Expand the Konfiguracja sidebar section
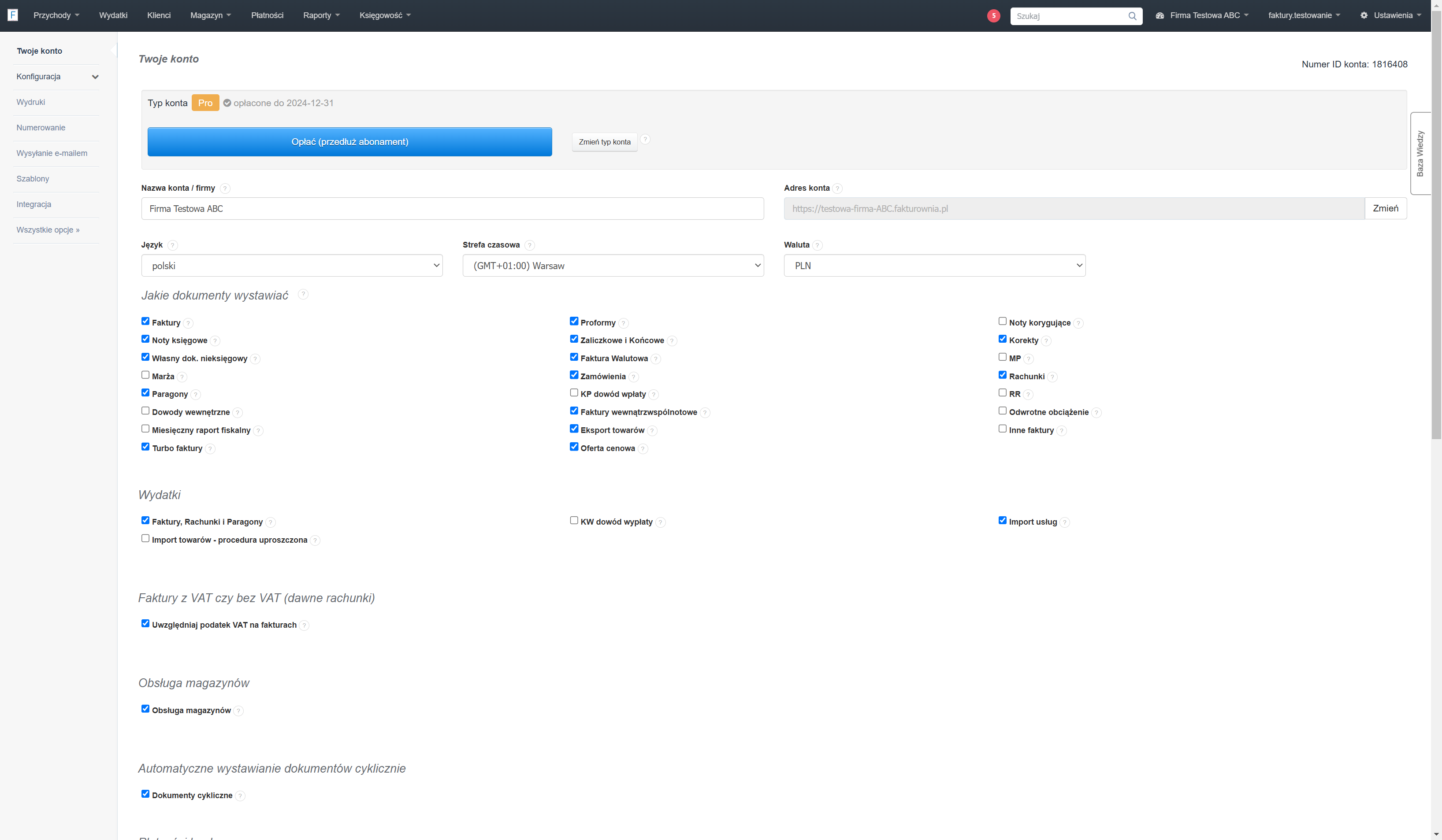1442x840 pixels. (57, 77)
